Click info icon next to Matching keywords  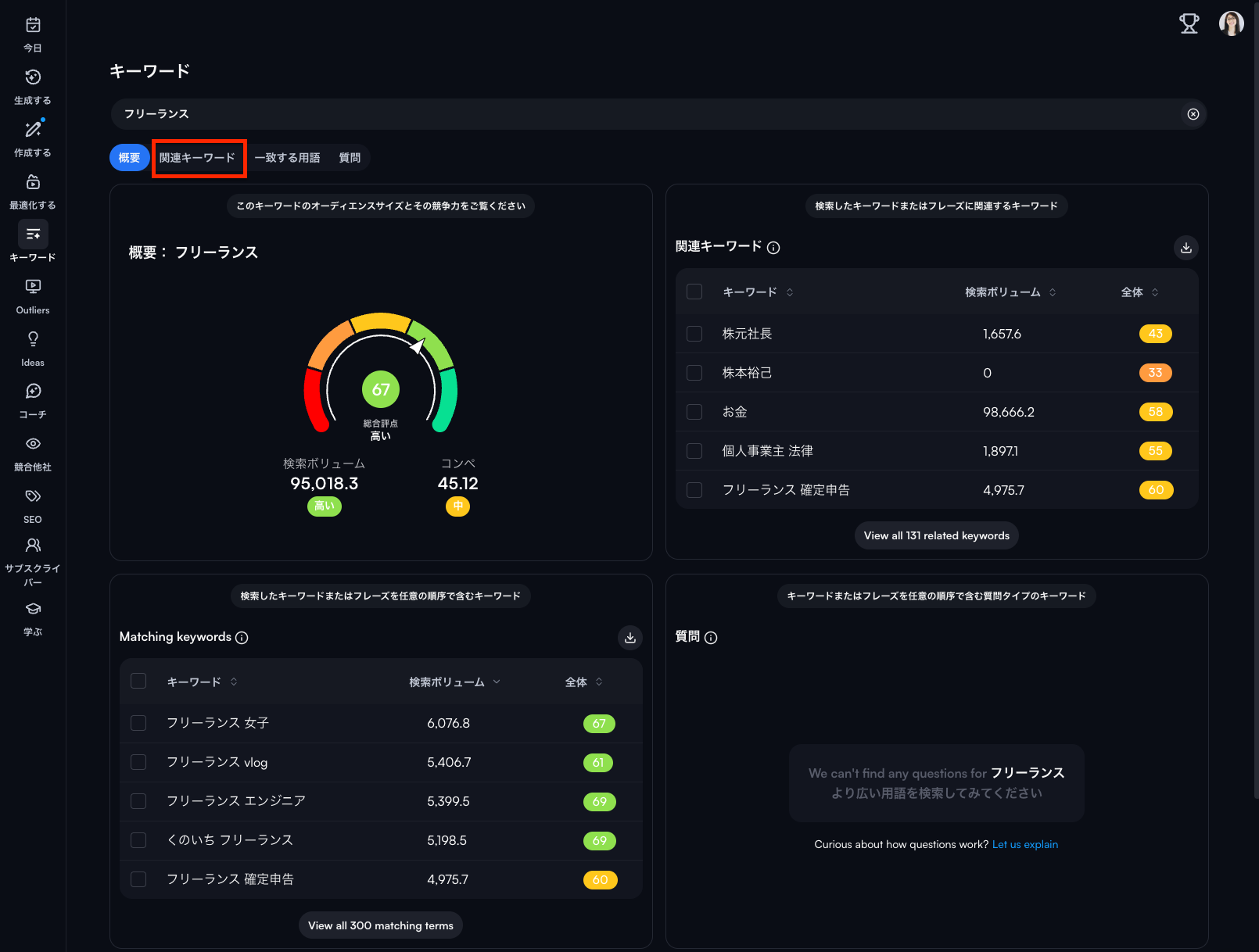pyautogui.click(x=242, y=638)
